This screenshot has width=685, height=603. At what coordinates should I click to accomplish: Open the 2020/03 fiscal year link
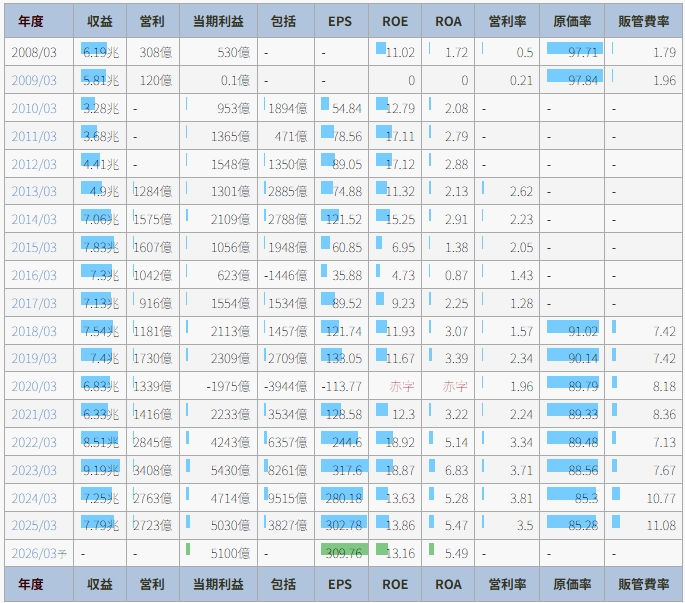coord(34,387)
